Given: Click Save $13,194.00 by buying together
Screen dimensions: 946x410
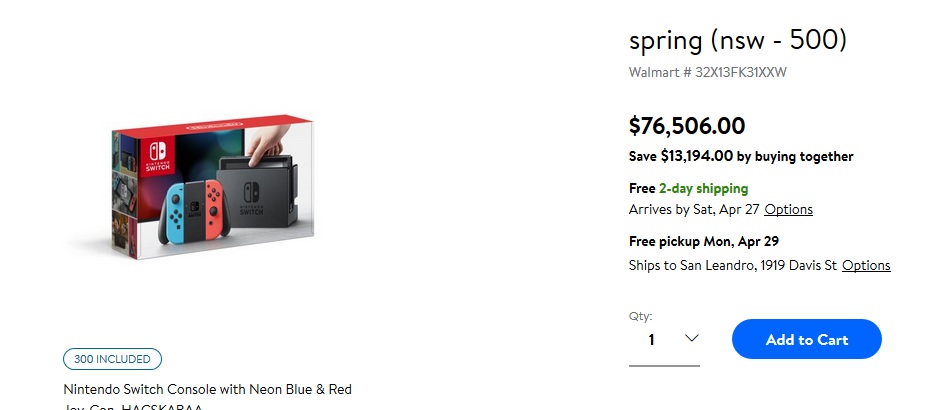Looking at the screenshot, I should pos(741,156).
